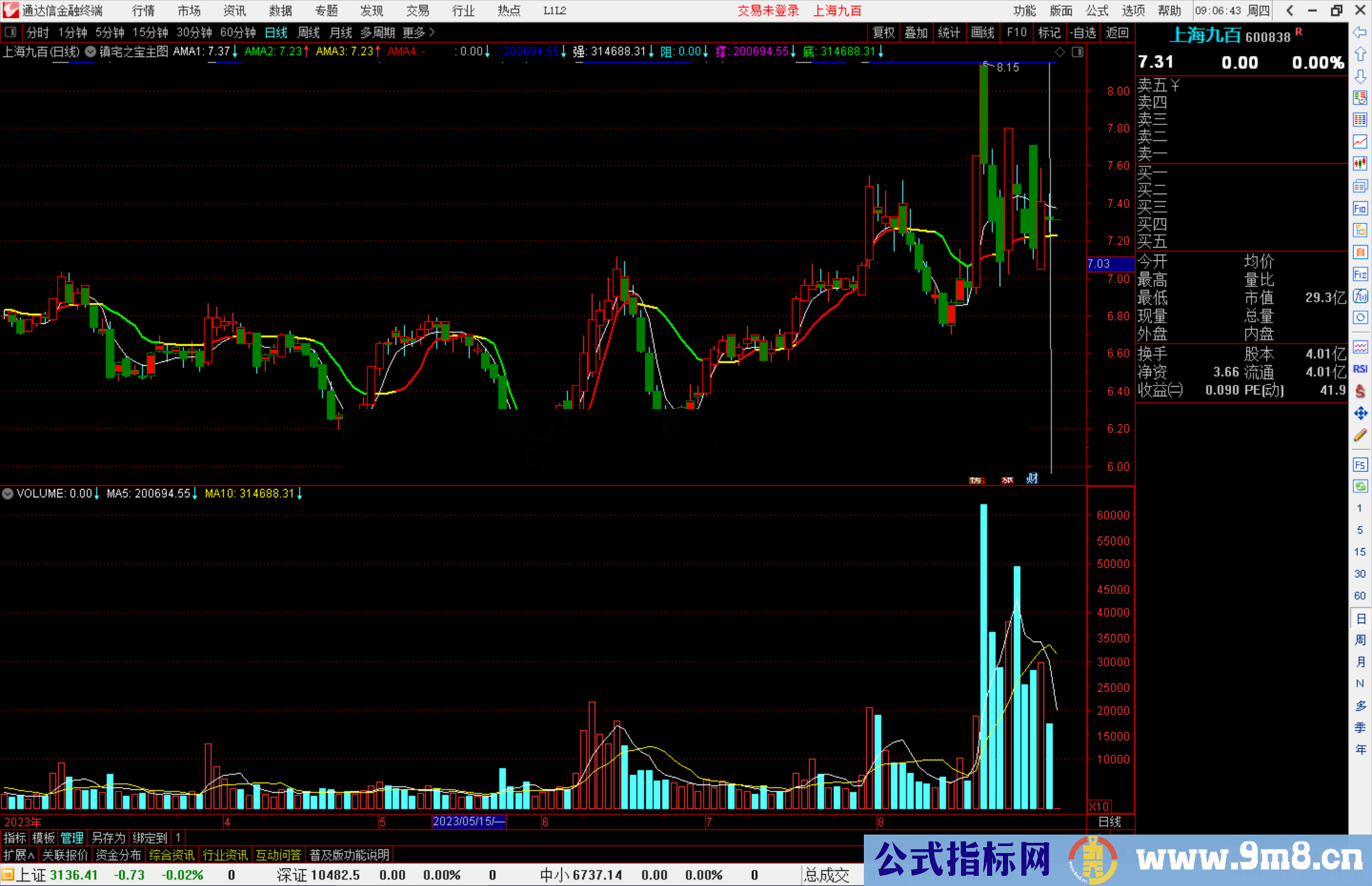Open the f(x) formula manager icon
The width and height of the screenshot is (1372, 886).
point(1360,296)
